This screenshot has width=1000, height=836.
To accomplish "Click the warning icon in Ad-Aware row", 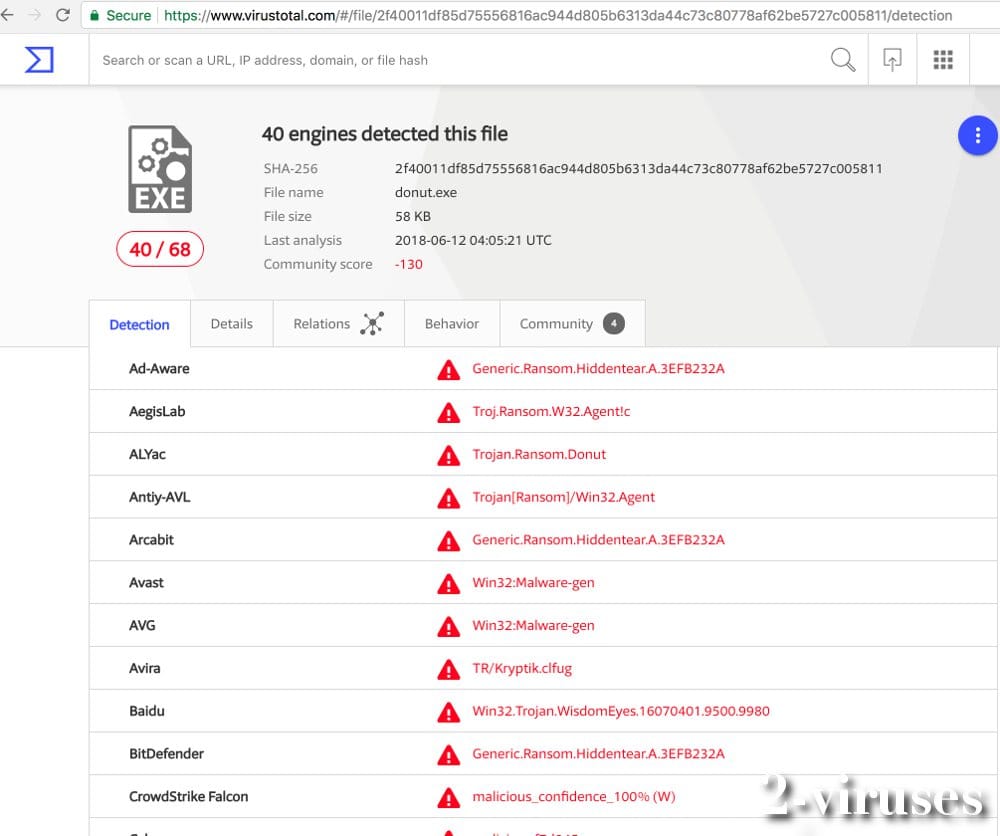I will click(448, 370).
